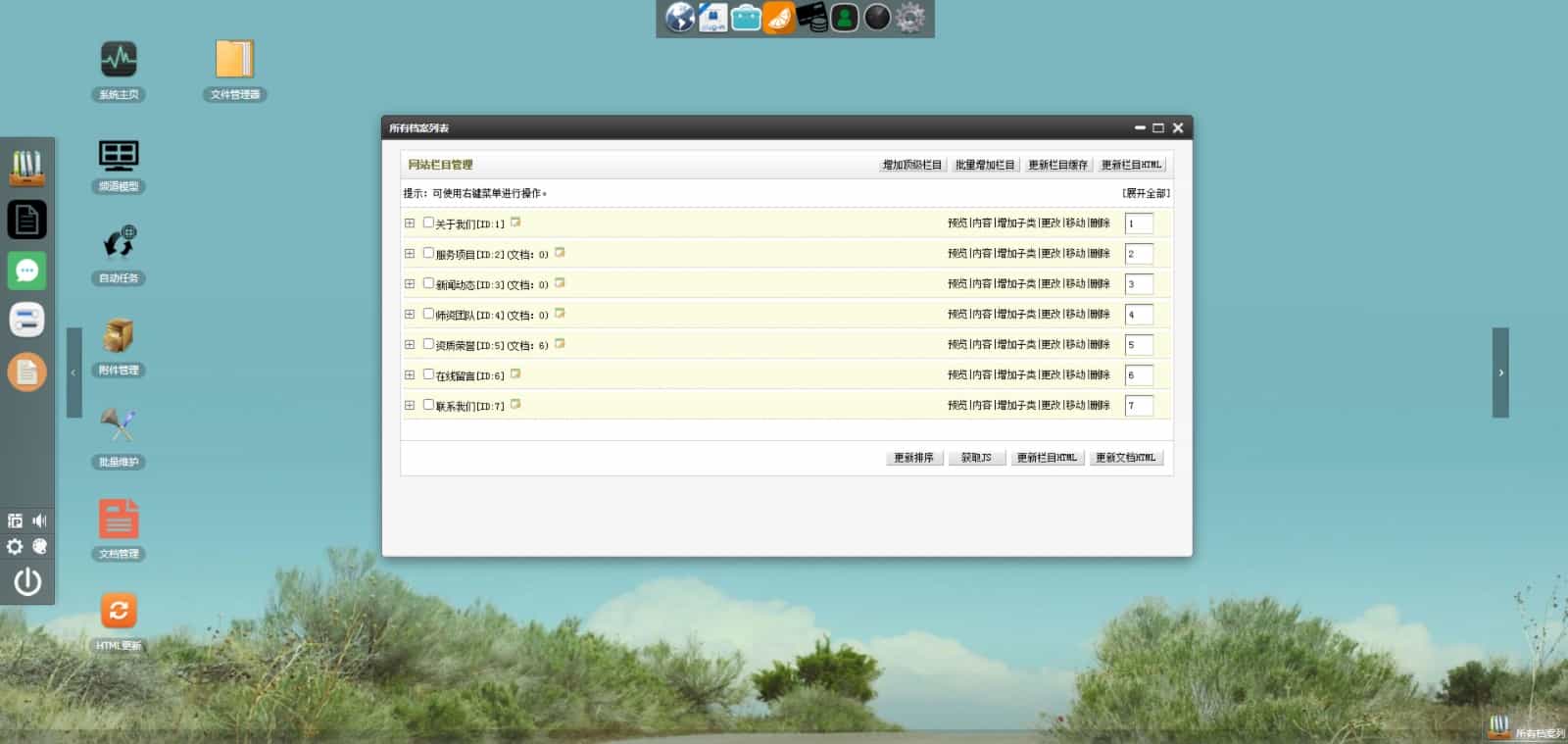Click the sort order field for 关于我们
Viewport: 1568px width, 744px height.
(1139, 223)
